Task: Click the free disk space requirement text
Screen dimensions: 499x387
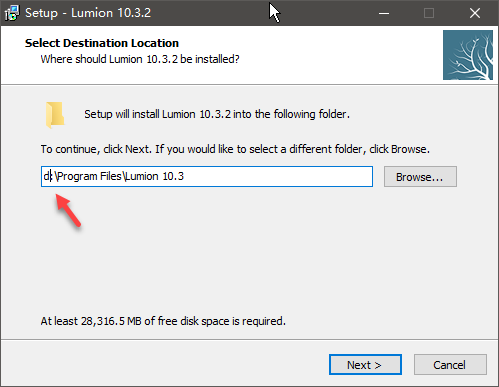Action: coord(163,321)
